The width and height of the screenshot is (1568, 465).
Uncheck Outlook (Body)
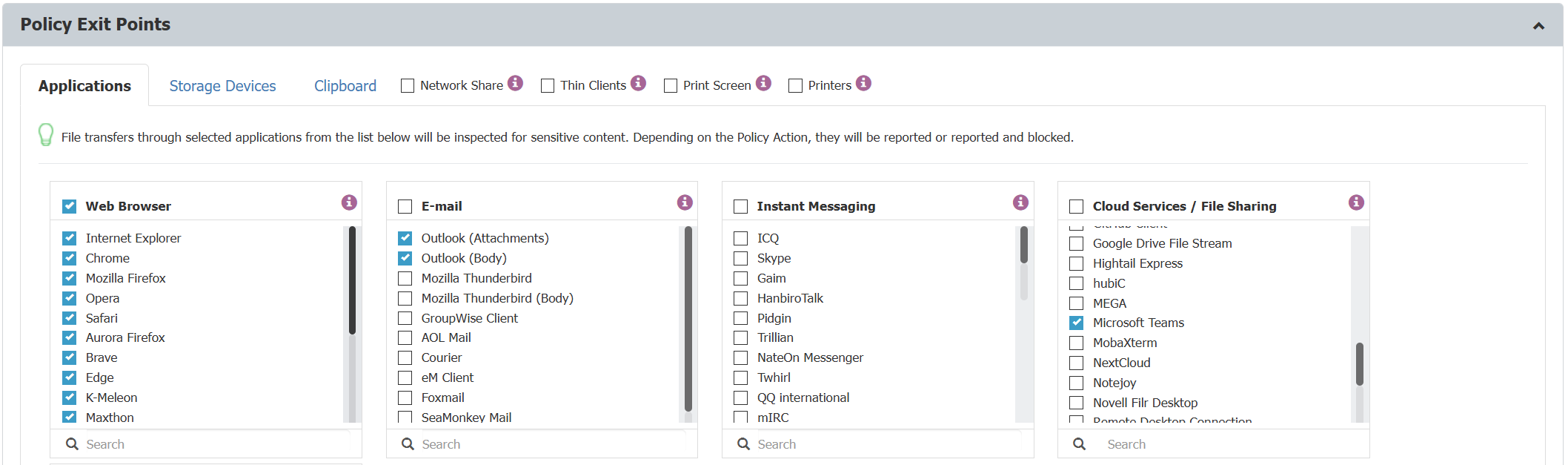click(405, 258)
